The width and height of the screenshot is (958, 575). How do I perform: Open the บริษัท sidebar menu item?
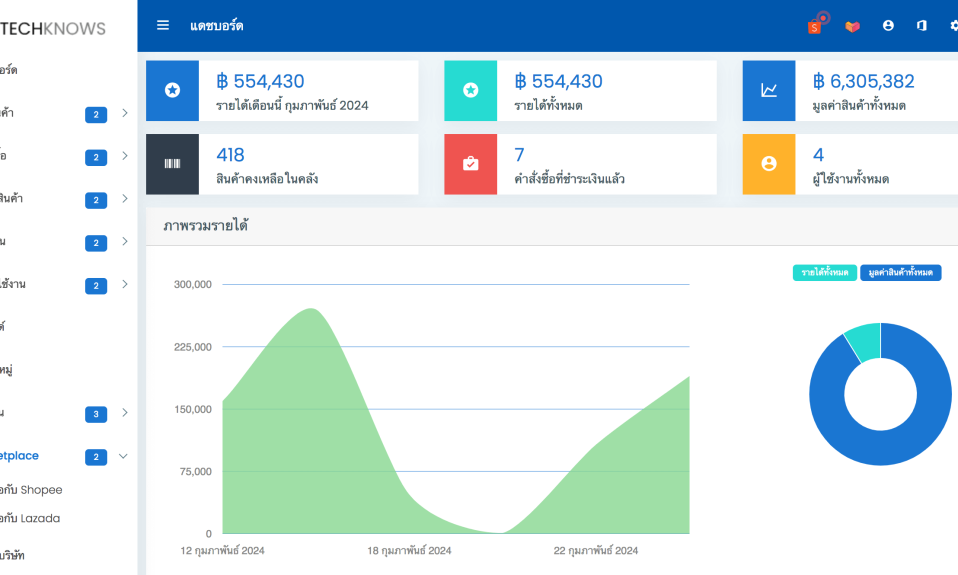(12, 555)
